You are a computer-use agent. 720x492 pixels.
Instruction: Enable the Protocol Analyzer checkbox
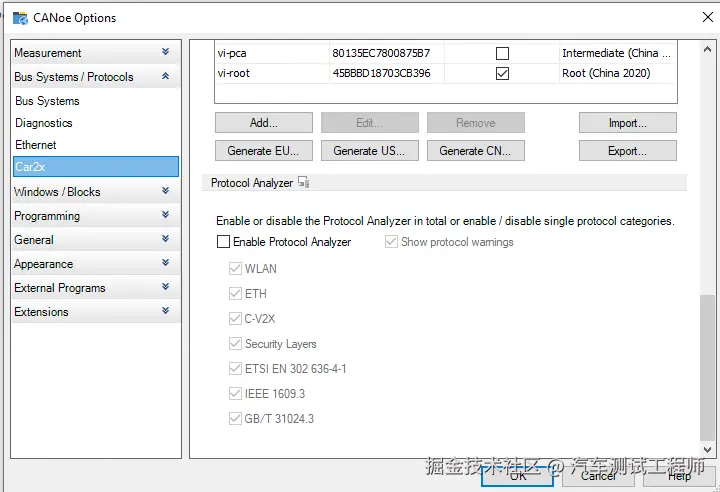pos(223,242)
